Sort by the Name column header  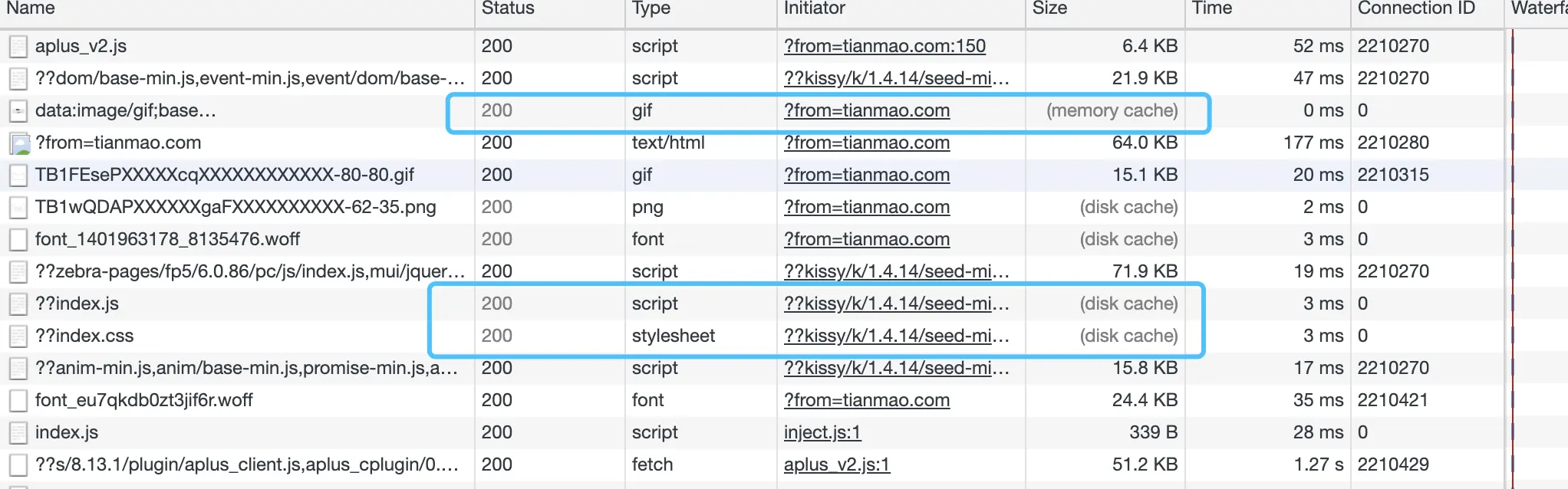point(31,8)
